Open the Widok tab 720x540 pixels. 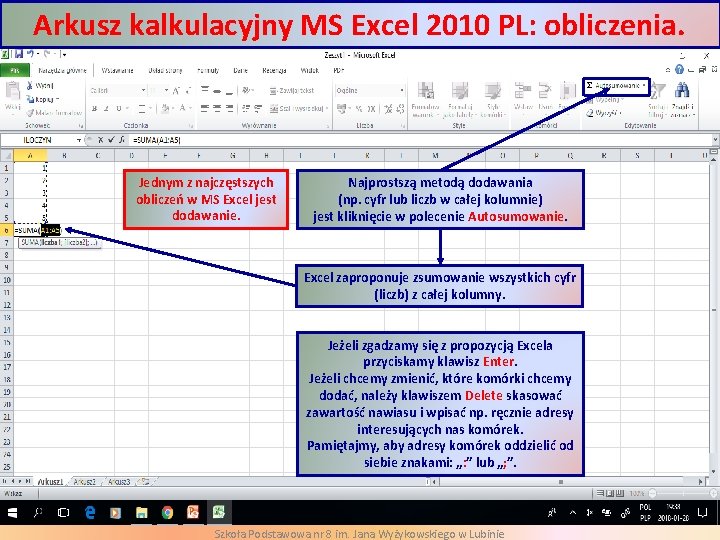tap(309, 70)
